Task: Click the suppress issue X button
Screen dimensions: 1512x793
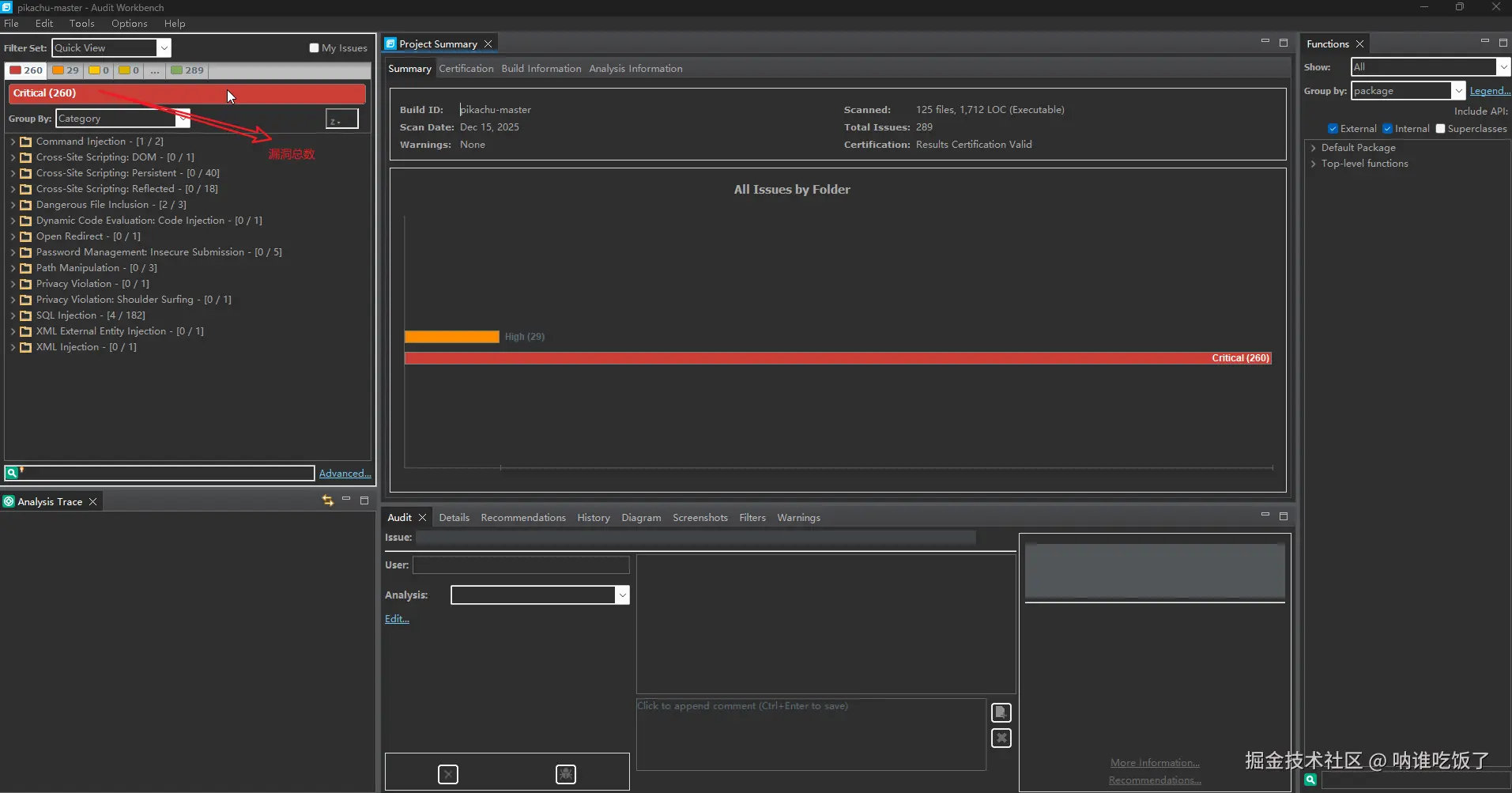Action: point(448,774)
